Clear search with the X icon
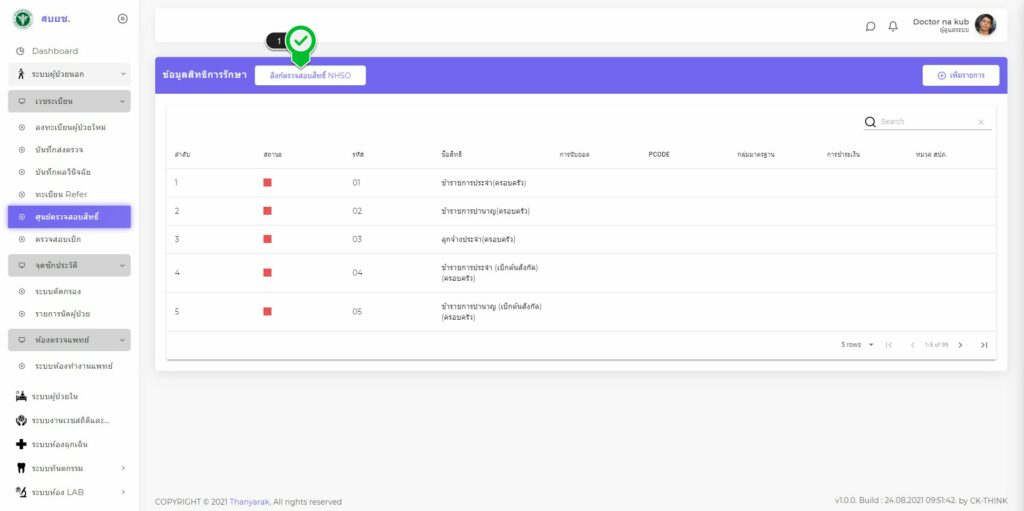The width and height of the screenshot is (1024, 511). point(980,122)
